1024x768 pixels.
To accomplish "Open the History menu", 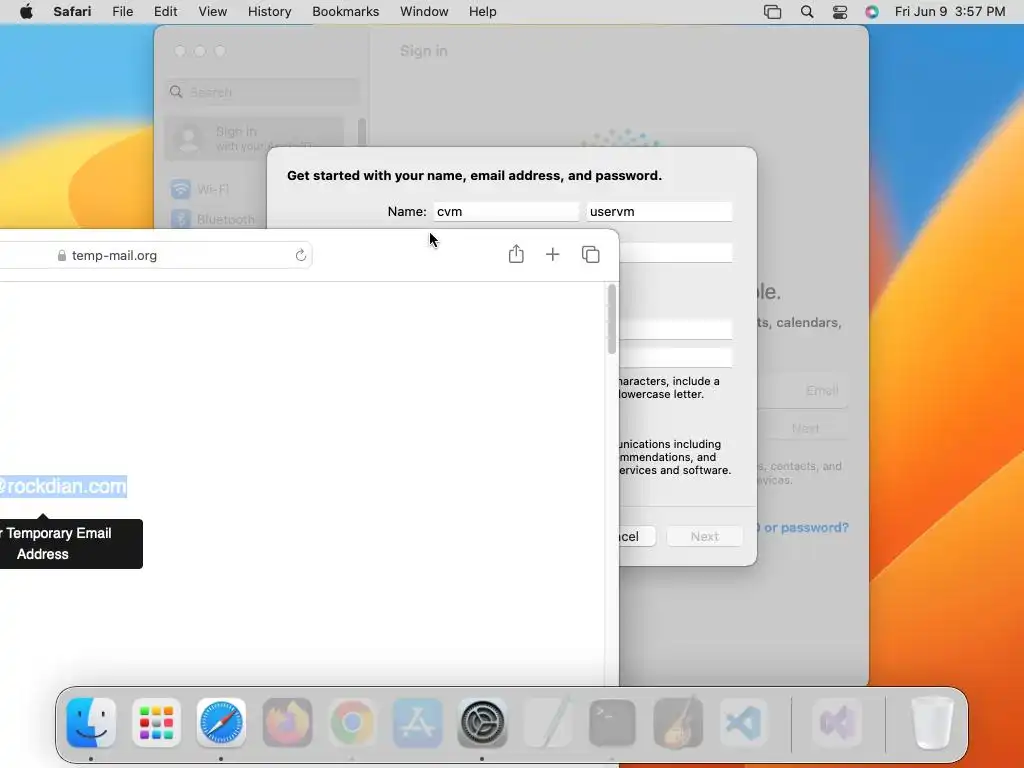I will pyautogui.click(x=269, y=12).
